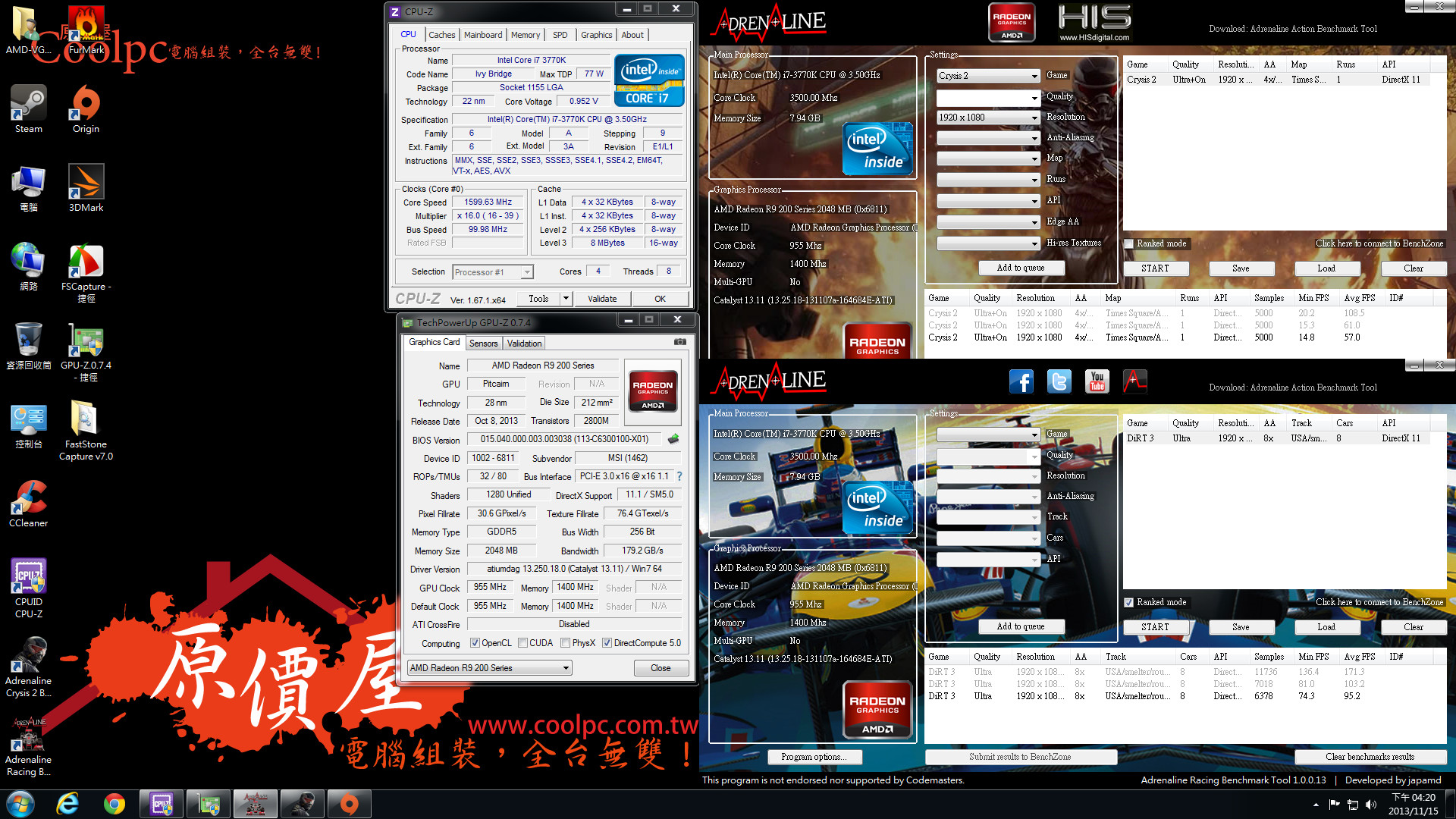This screenshot has height=819, width=1456.
Task: Disable Ranked mode in the Racing benchmark window
Action: [1129, 602]
